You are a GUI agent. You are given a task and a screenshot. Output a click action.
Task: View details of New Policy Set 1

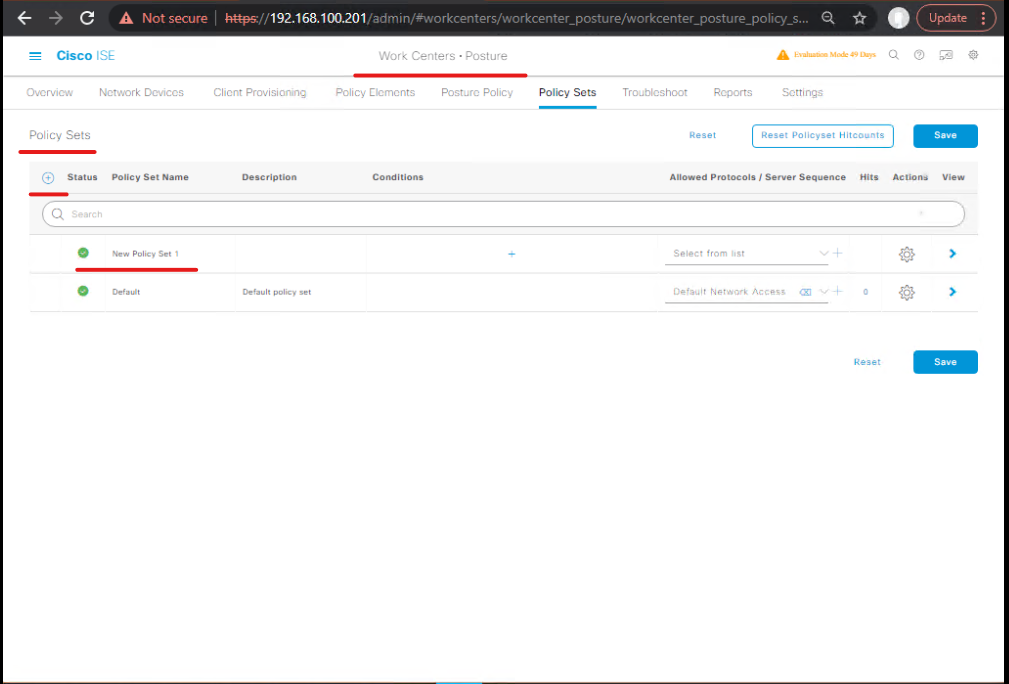tap(952, 254)
